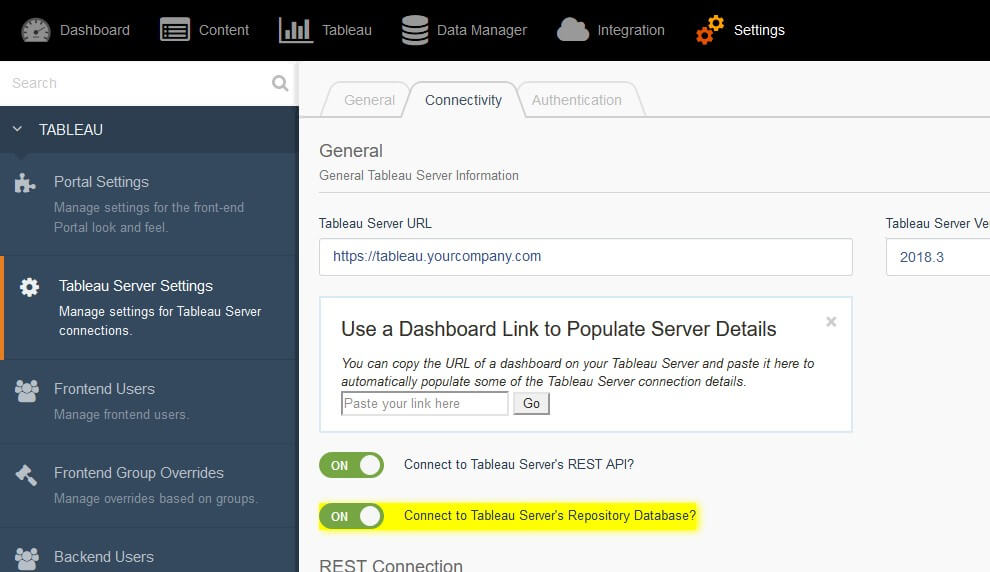Click the Backend Users people icon

(x=27, y=559)
